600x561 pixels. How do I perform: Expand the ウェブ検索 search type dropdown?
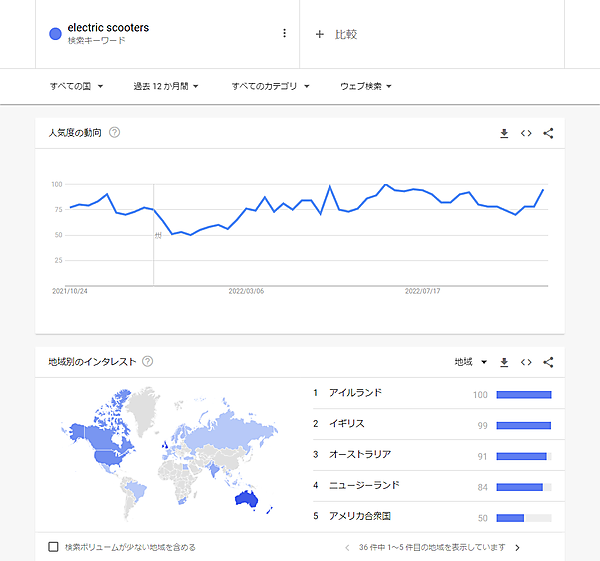coord(364,86)
